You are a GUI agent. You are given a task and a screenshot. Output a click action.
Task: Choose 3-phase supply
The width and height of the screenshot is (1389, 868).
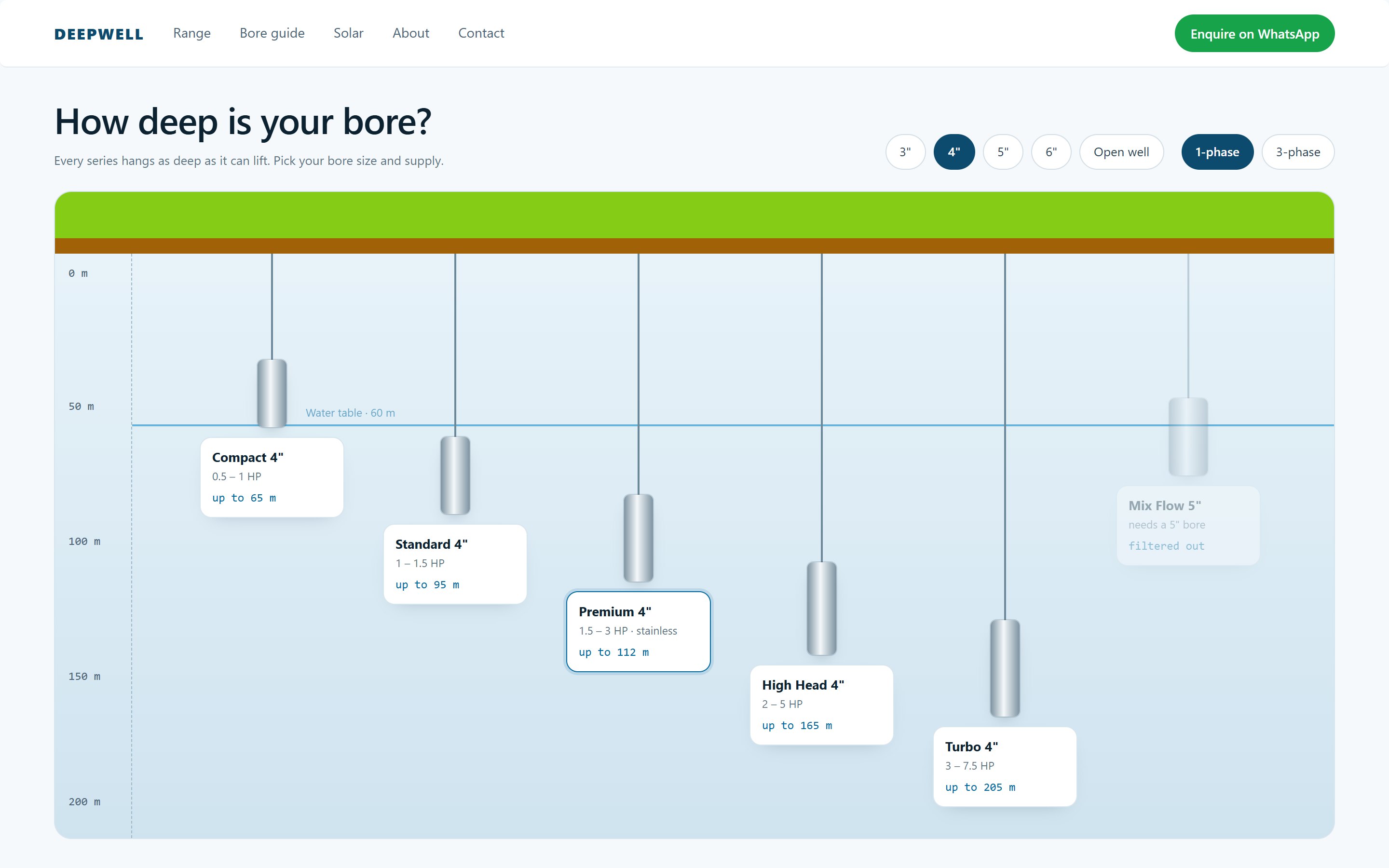1298,152
